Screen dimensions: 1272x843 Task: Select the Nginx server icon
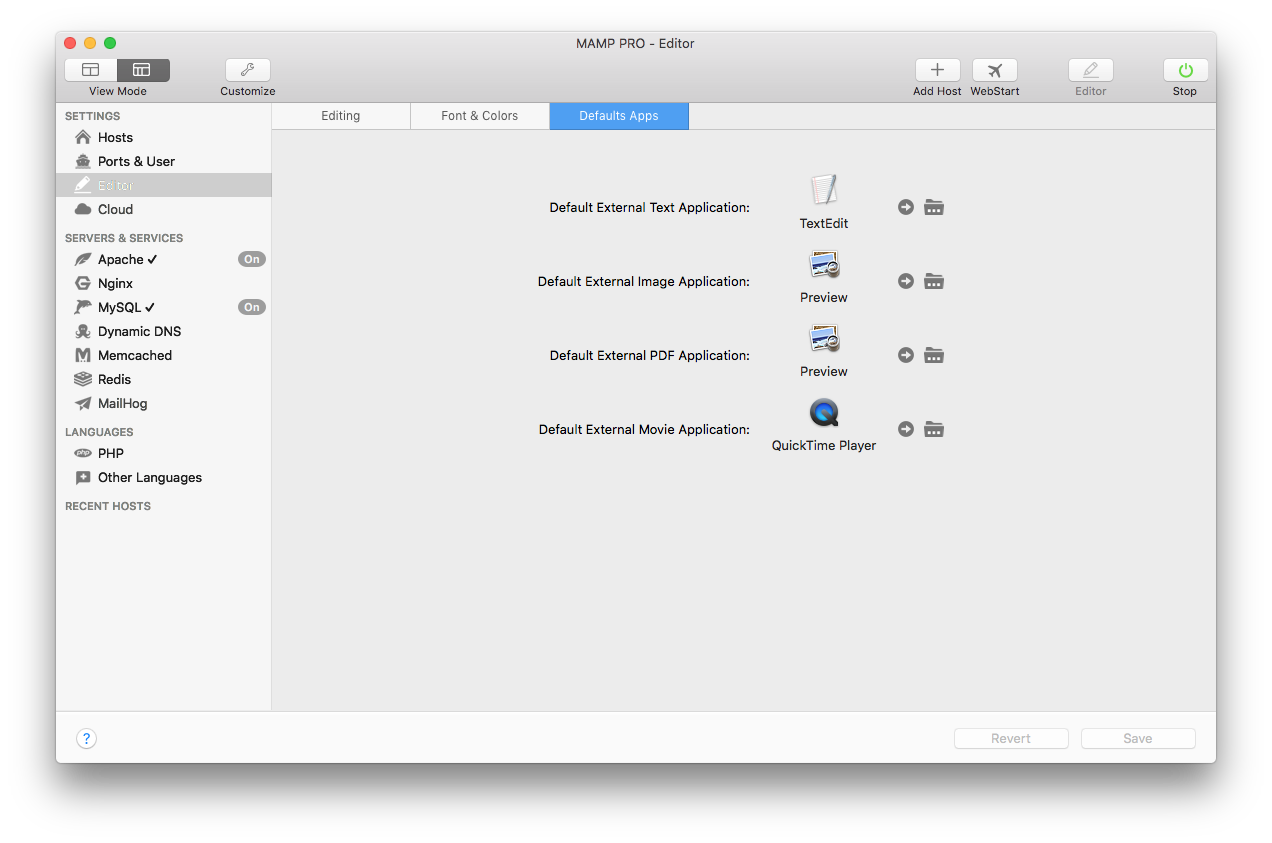tap(85, 283)
